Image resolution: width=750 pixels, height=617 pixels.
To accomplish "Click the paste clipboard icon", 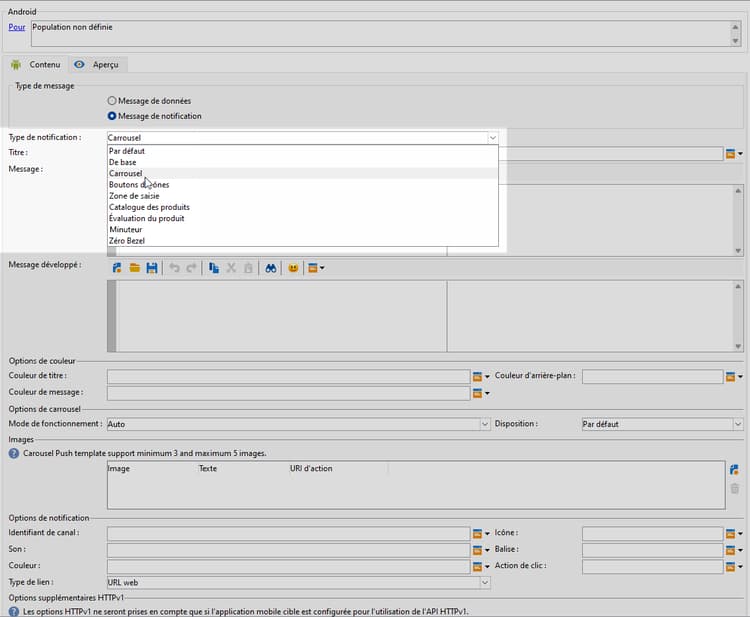I will [x=248, y=268].
